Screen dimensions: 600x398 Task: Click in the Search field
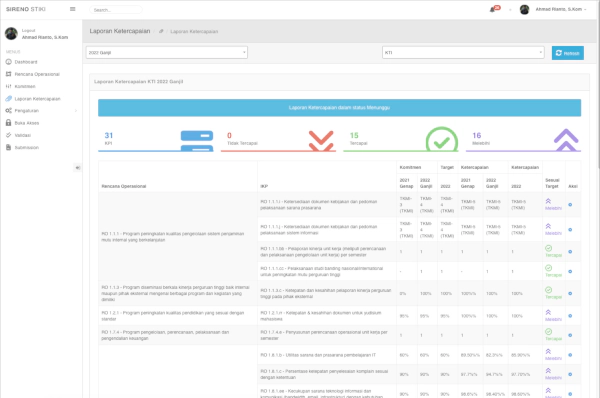(116, 10)
